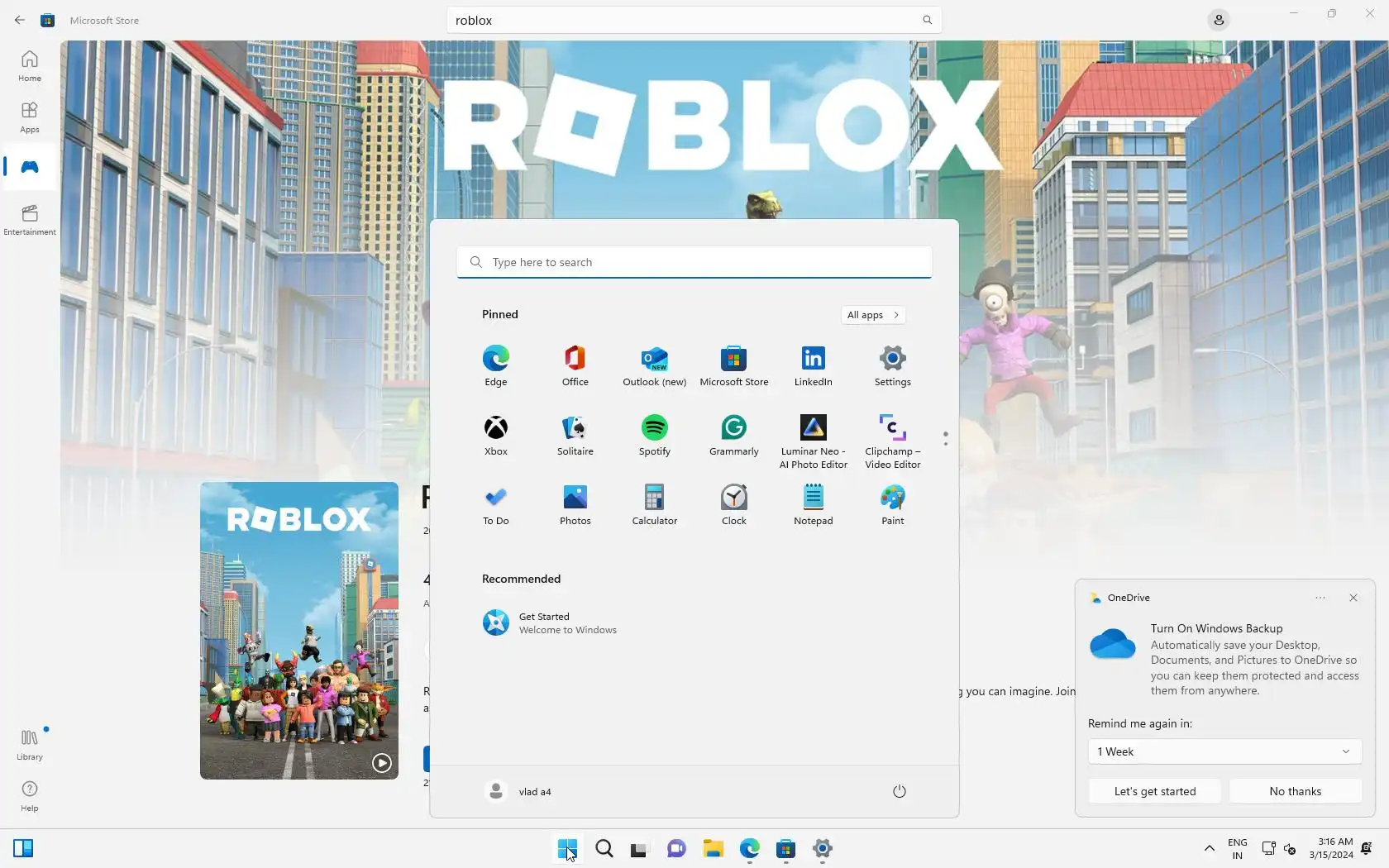
Task: Open File Explorer from the taskbar
Action: pyautogui.click(x=713, y=848)
